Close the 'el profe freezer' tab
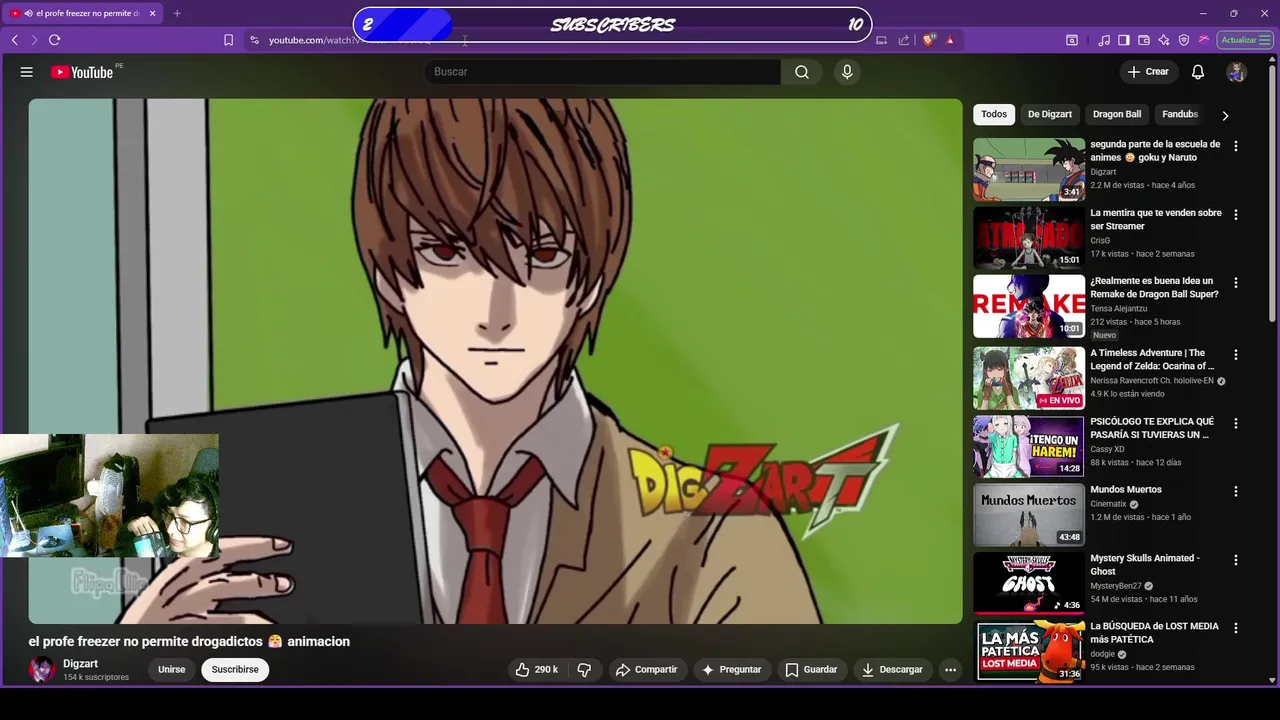Screen dimensions: 1280x720 coord(150,13)
